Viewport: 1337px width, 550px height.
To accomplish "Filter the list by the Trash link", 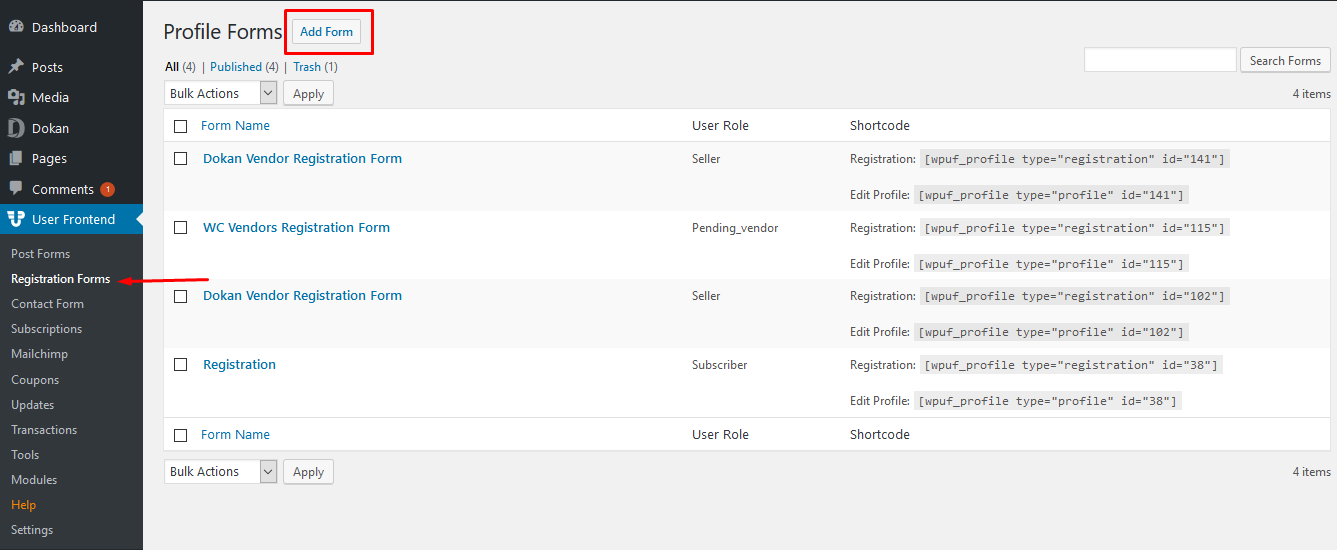I will (x=307, y=67).
